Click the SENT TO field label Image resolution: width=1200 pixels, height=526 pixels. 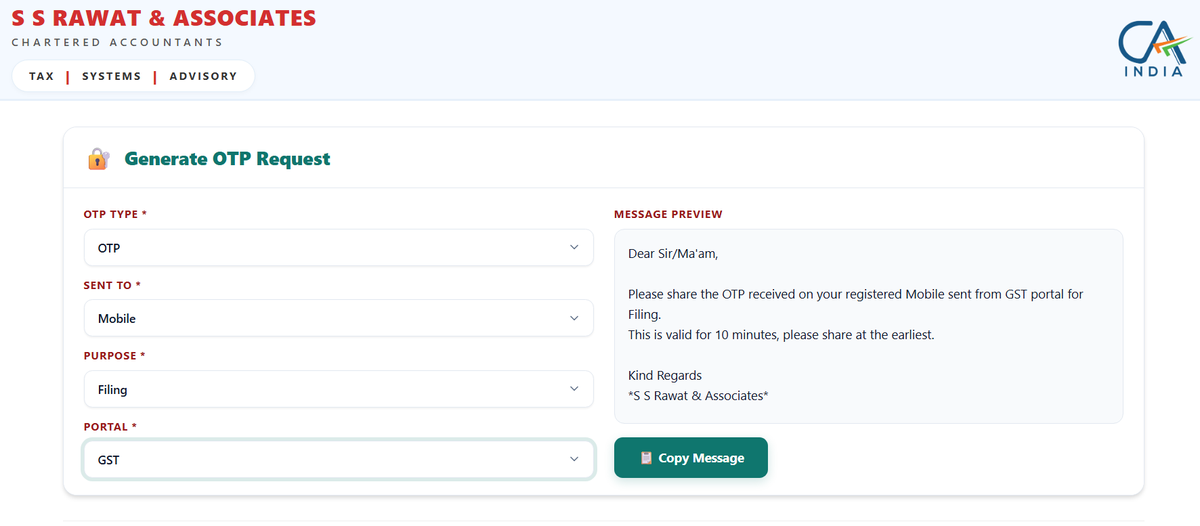point(112,285)
